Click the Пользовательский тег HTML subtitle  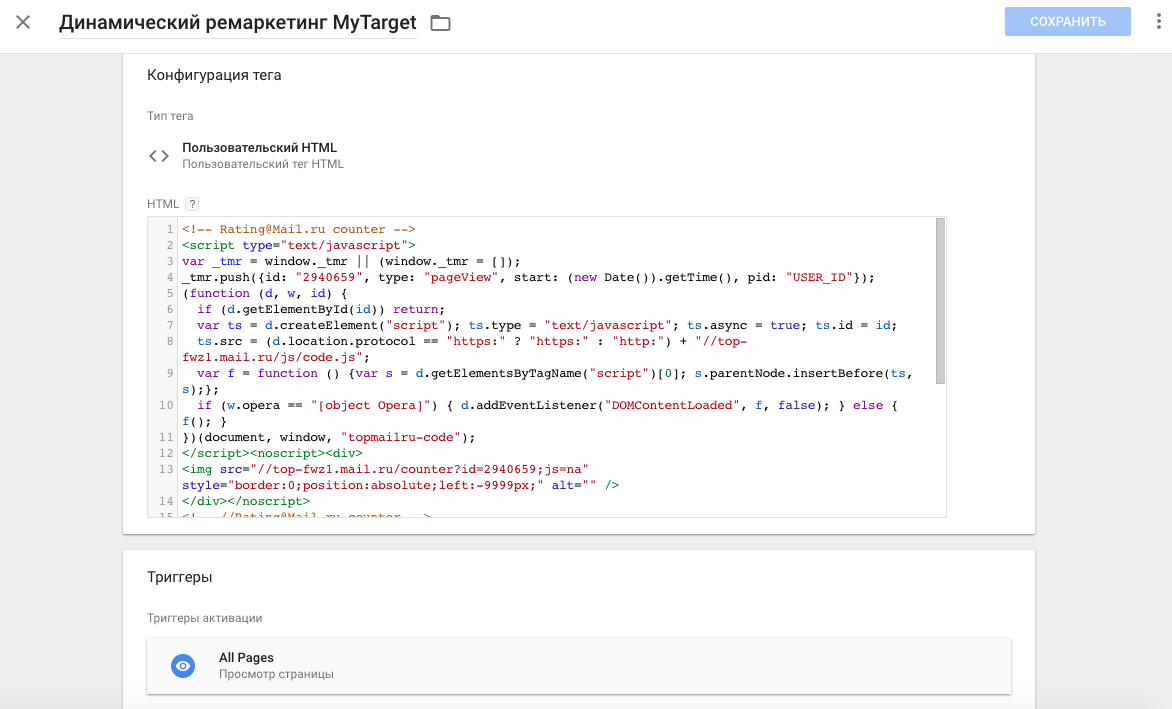click(x=263, y=164)
